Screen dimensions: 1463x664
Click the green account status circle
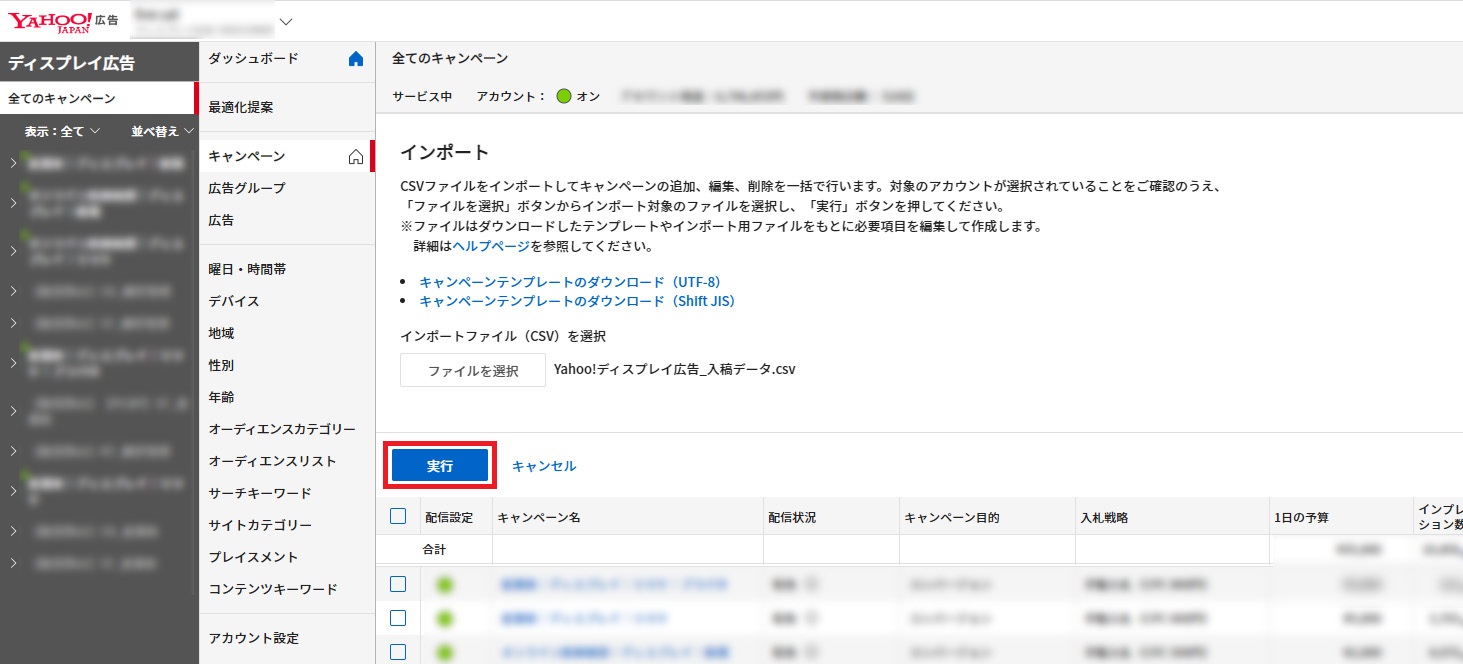(x=563, y=97)
